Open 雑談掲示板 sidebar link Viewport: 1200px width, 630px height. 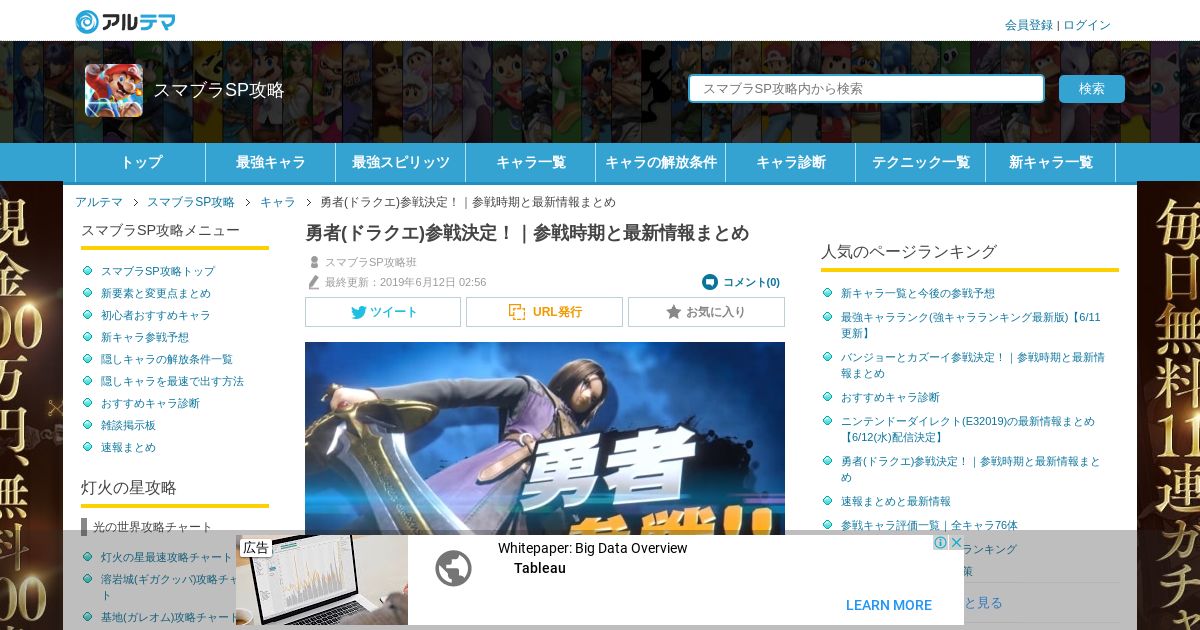tap(128, 425)
